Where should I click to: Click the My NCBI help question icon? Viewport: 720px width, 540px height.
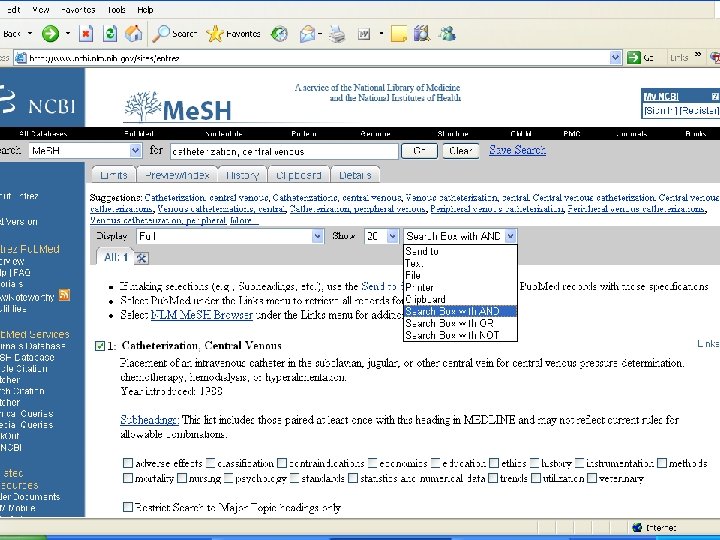715,96
